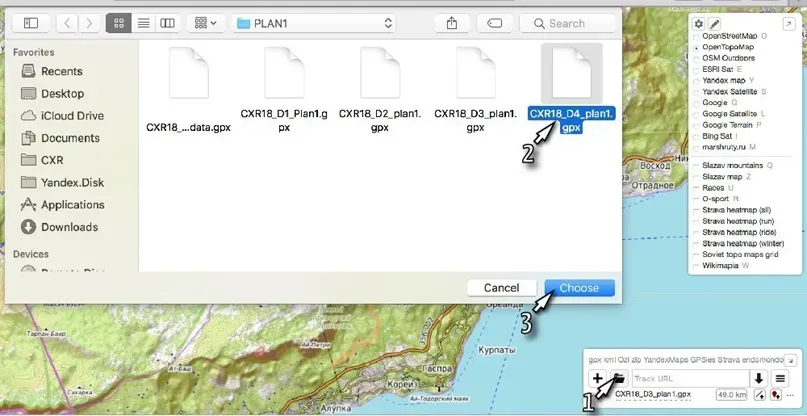
Task: Select the CXR18_D2_plan1.gpx file
Action: pos(380,90)
